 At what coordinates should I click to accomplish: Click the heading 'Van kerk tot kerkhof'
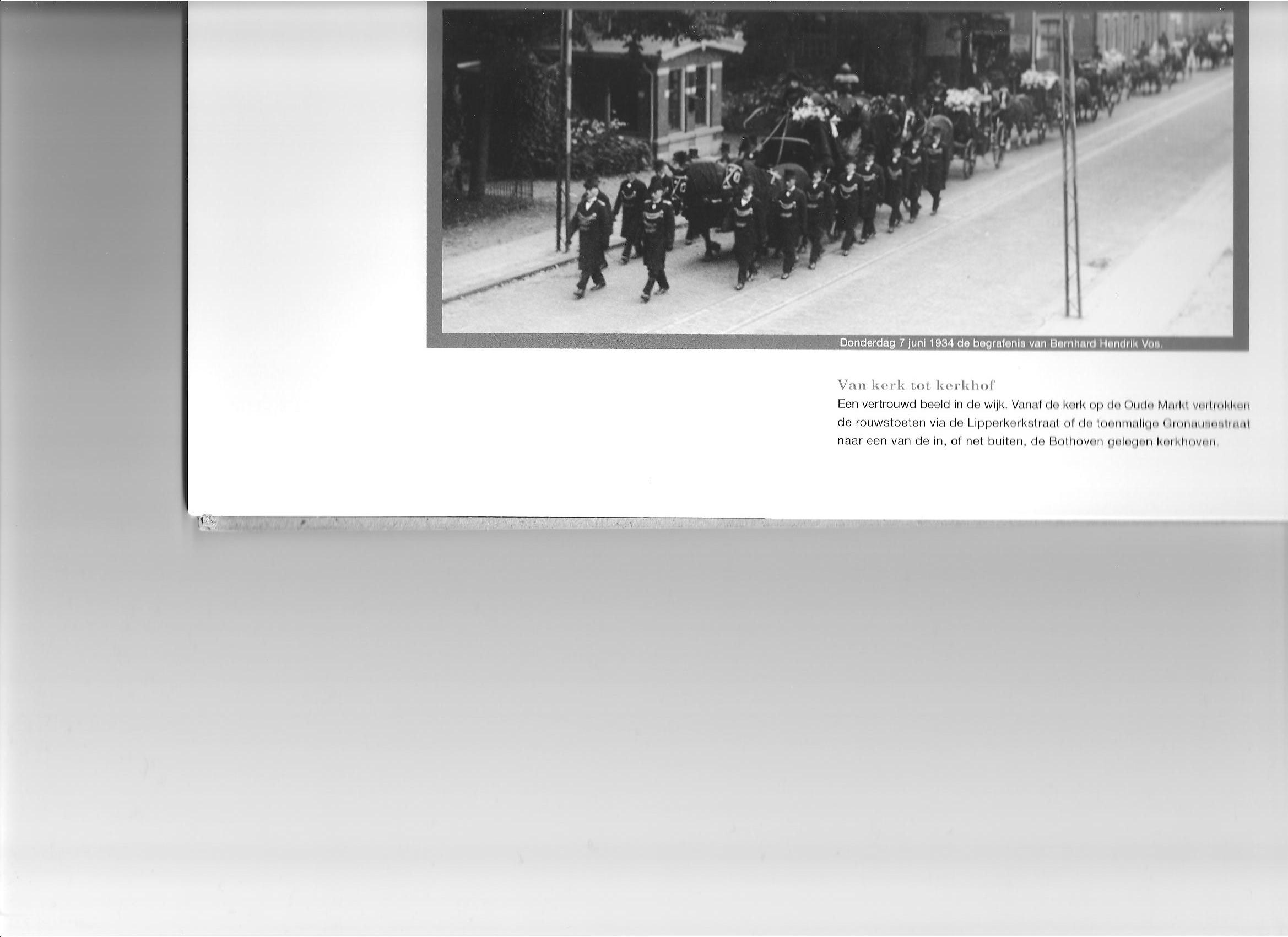(x=916, y=386)
